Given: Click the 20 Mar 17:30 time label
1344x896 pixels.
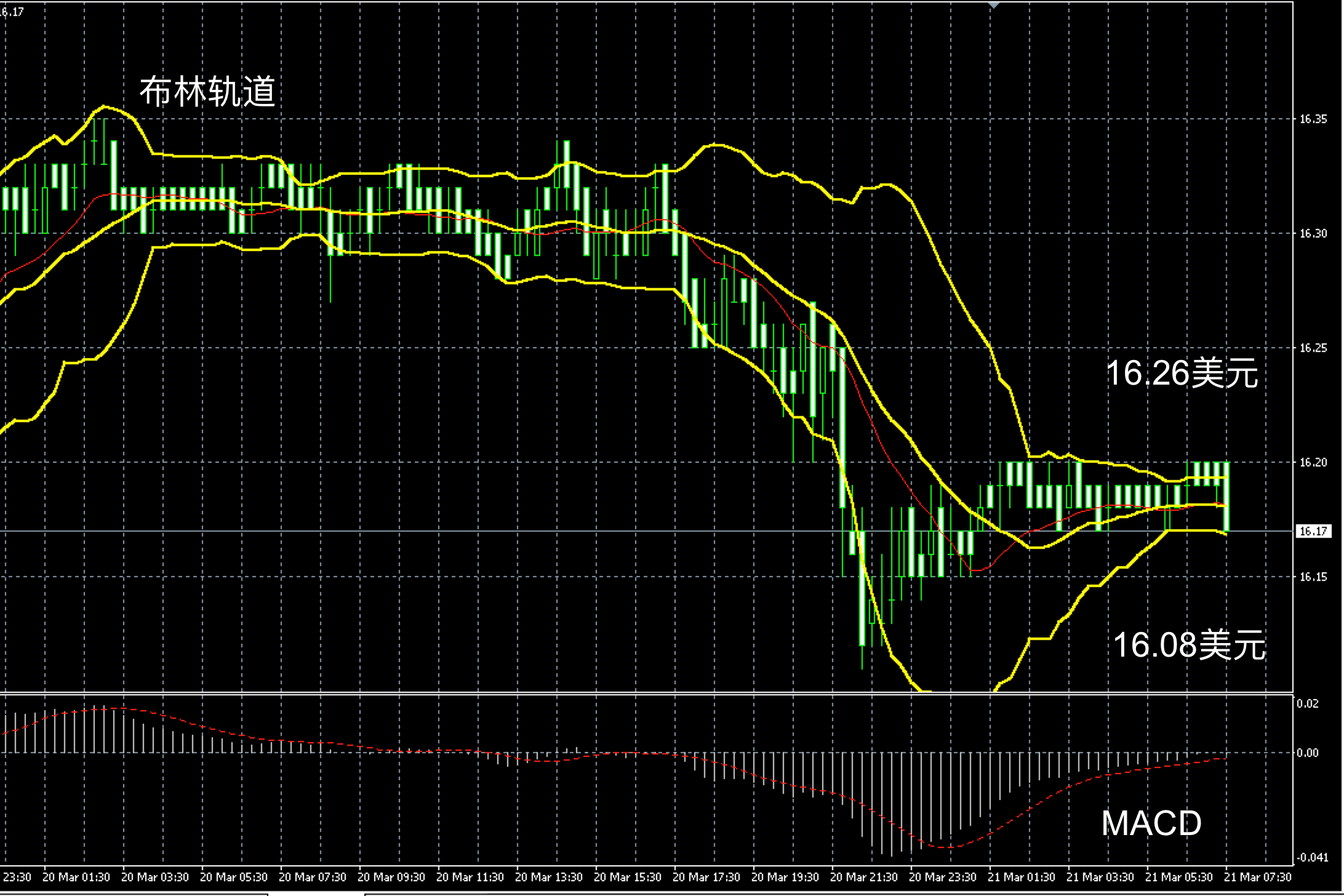Looking at the screenshot, I should pos(706,877).
